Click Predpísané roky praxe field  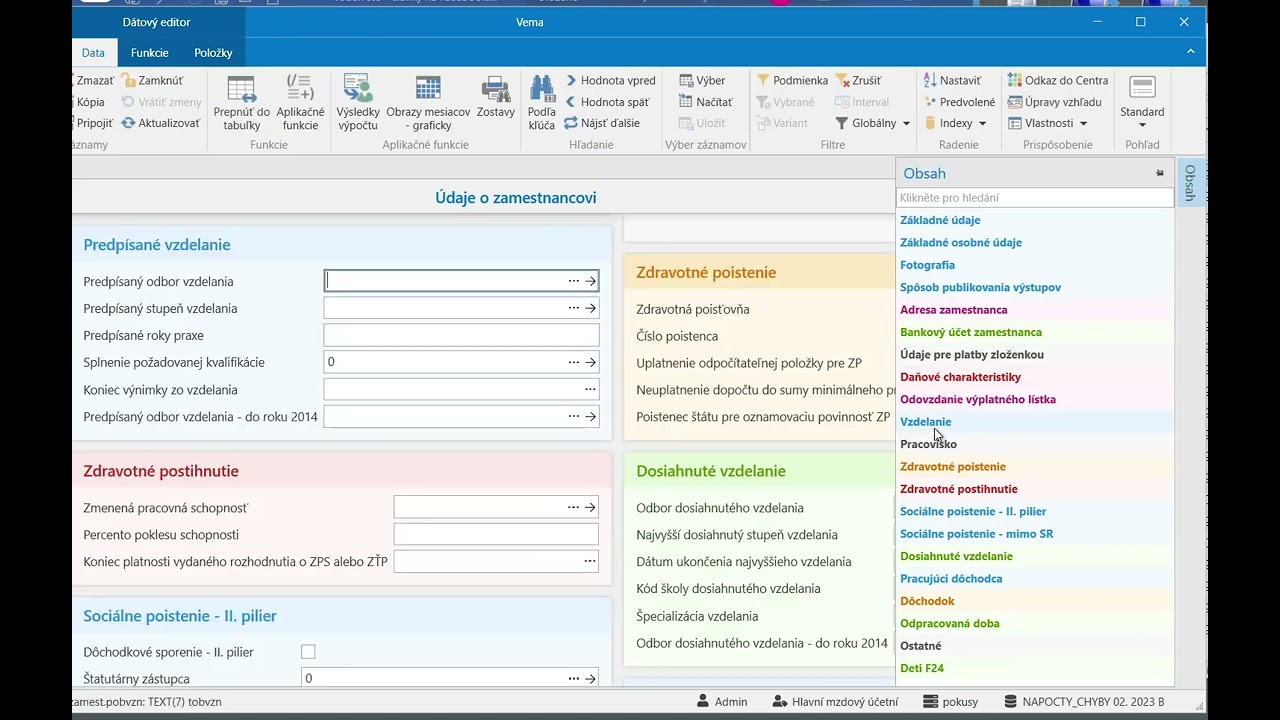tap(461, 335)
